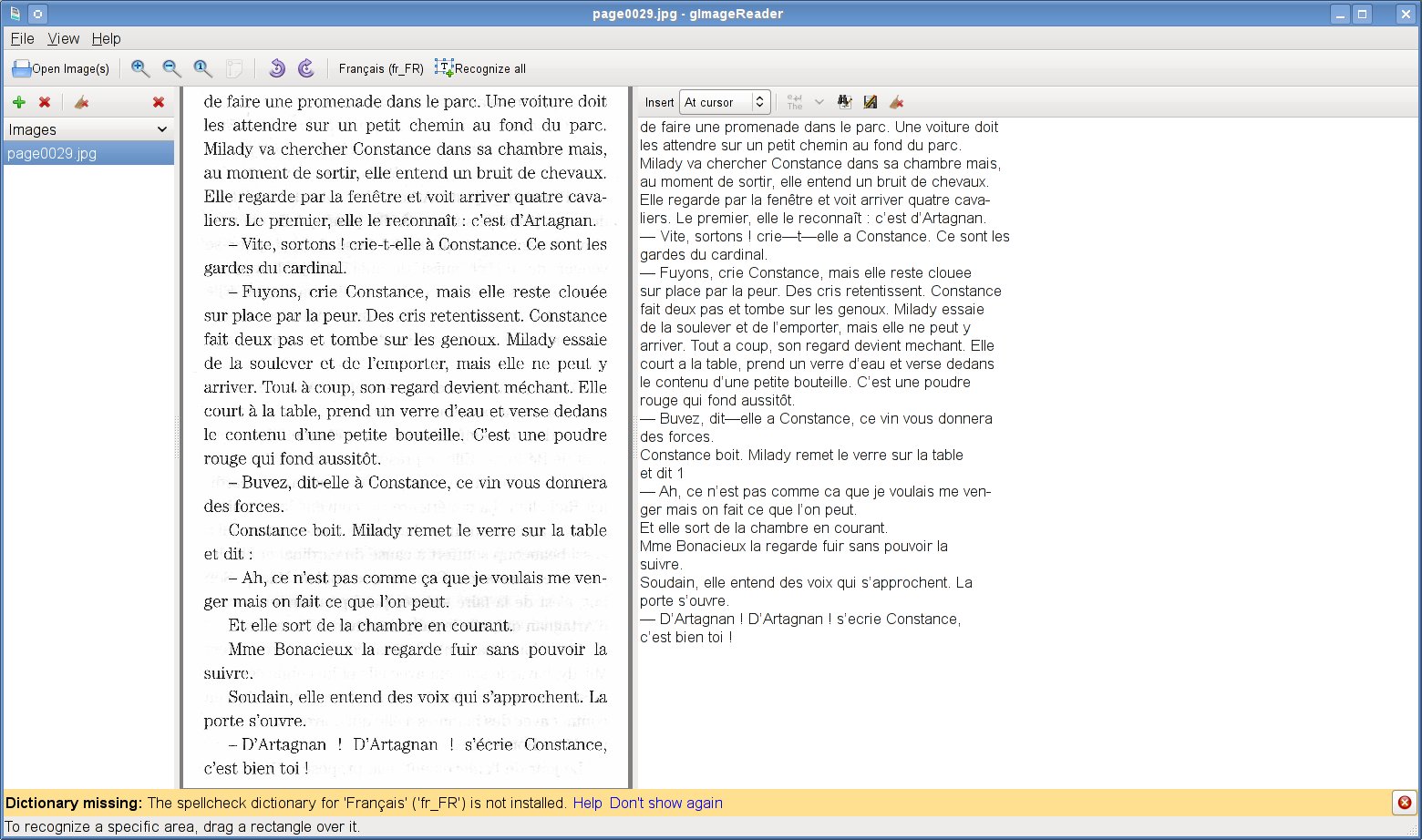Click output line 'c'est bien toi !'
This screenshot has width=1422, height=840.
pyautogui.click(x=685, y=637)
